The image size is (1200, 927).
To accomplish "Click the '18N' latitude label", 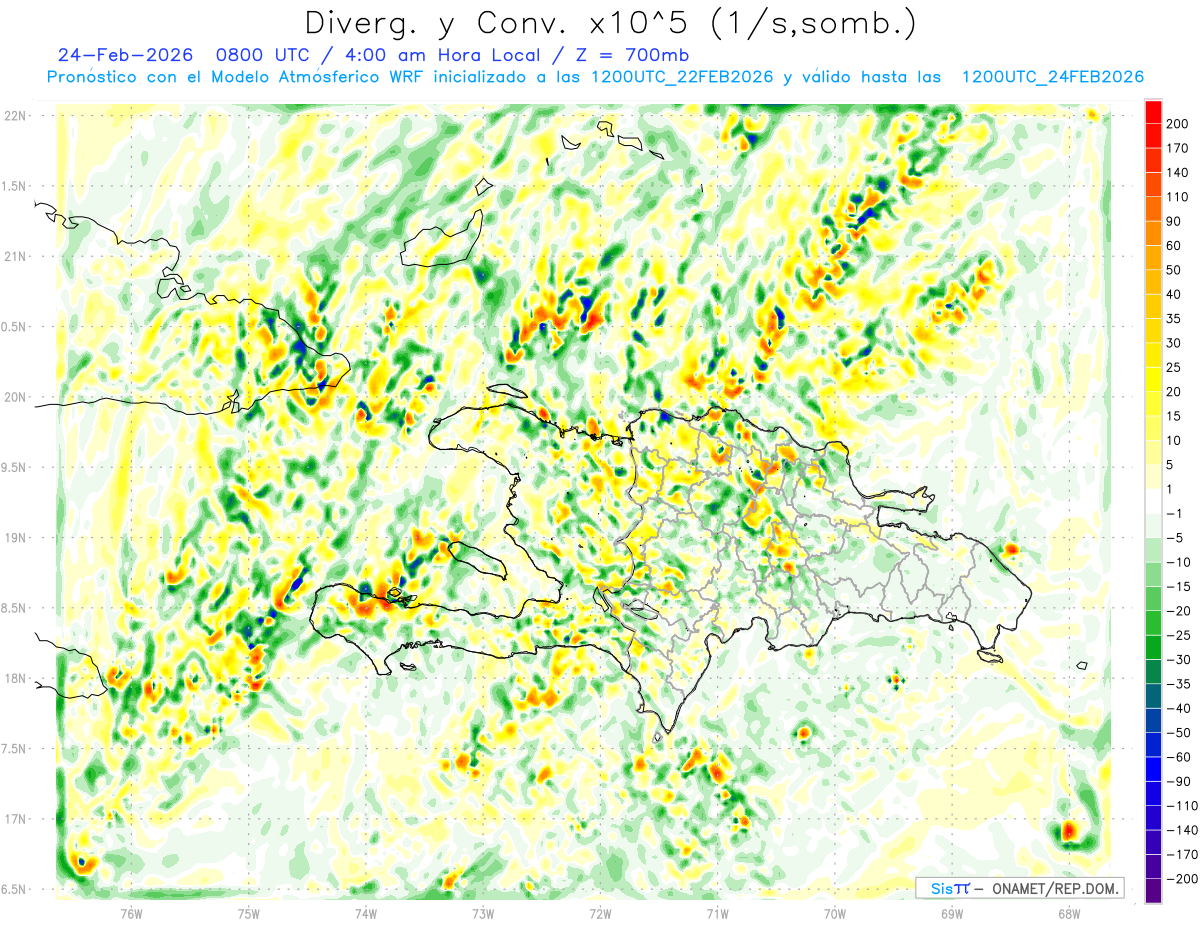I will [x=14, y=678].
